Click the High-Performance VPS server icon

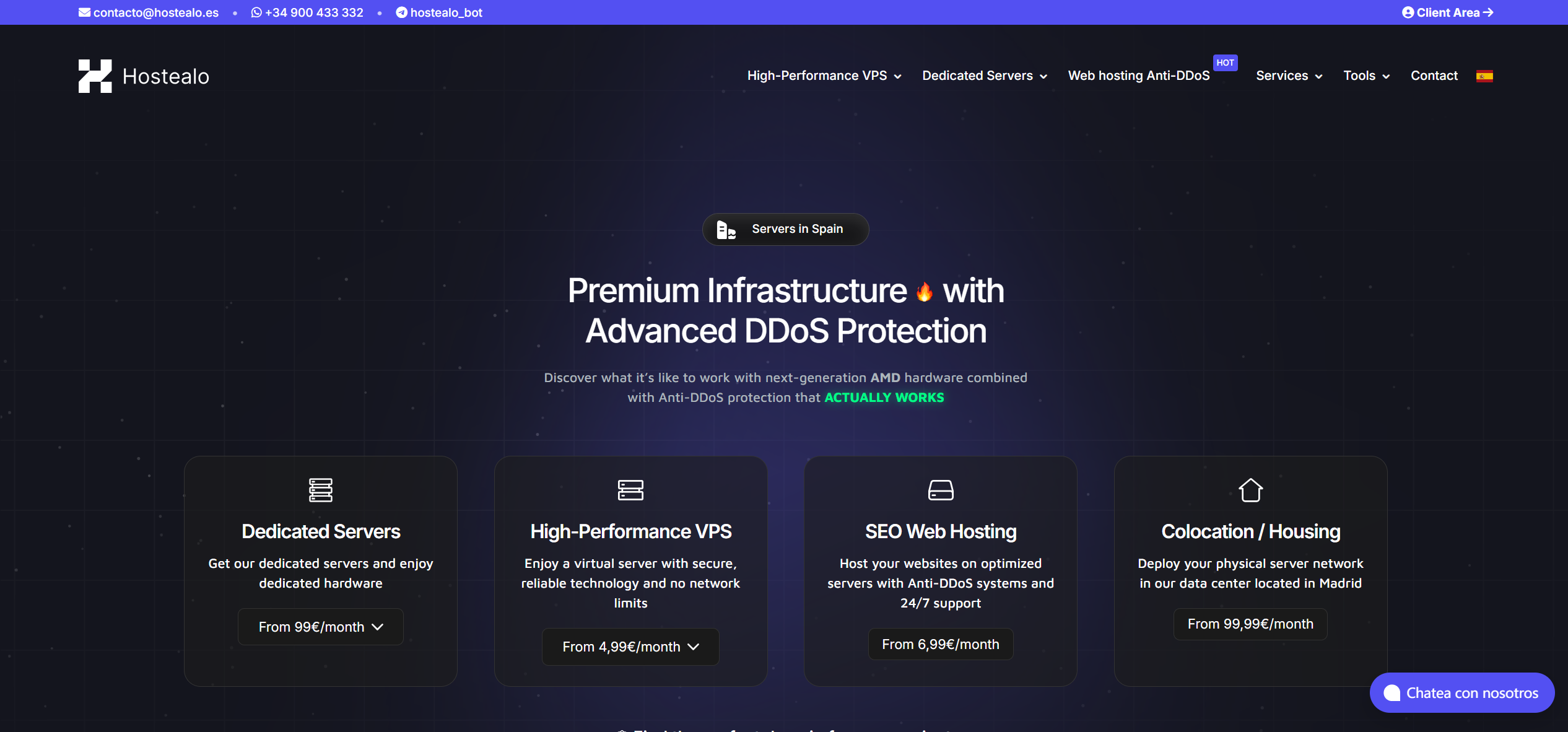pyautogui.click(x=630, y=490)
